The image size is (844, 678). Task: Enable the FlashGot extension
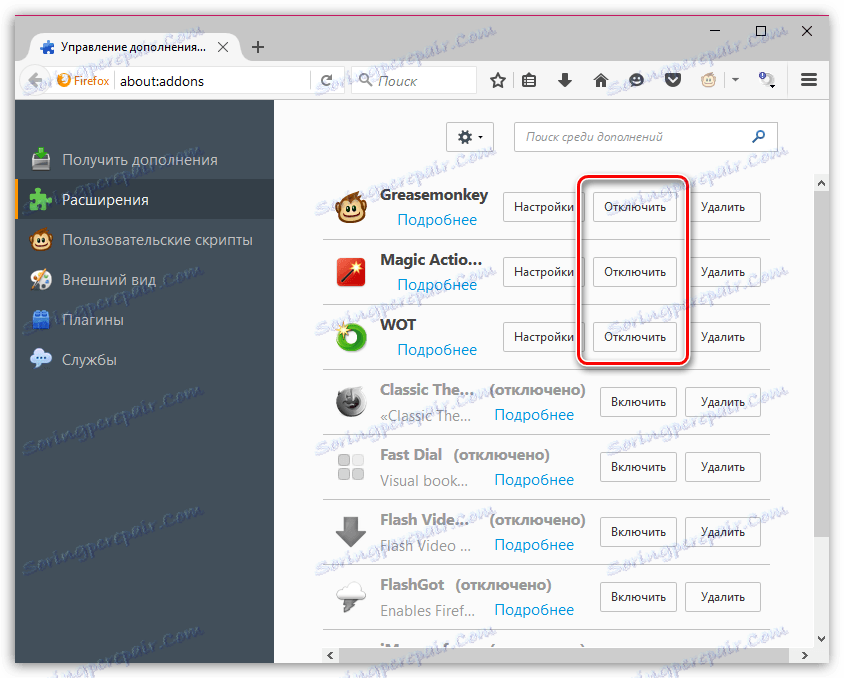click(638, 597)
